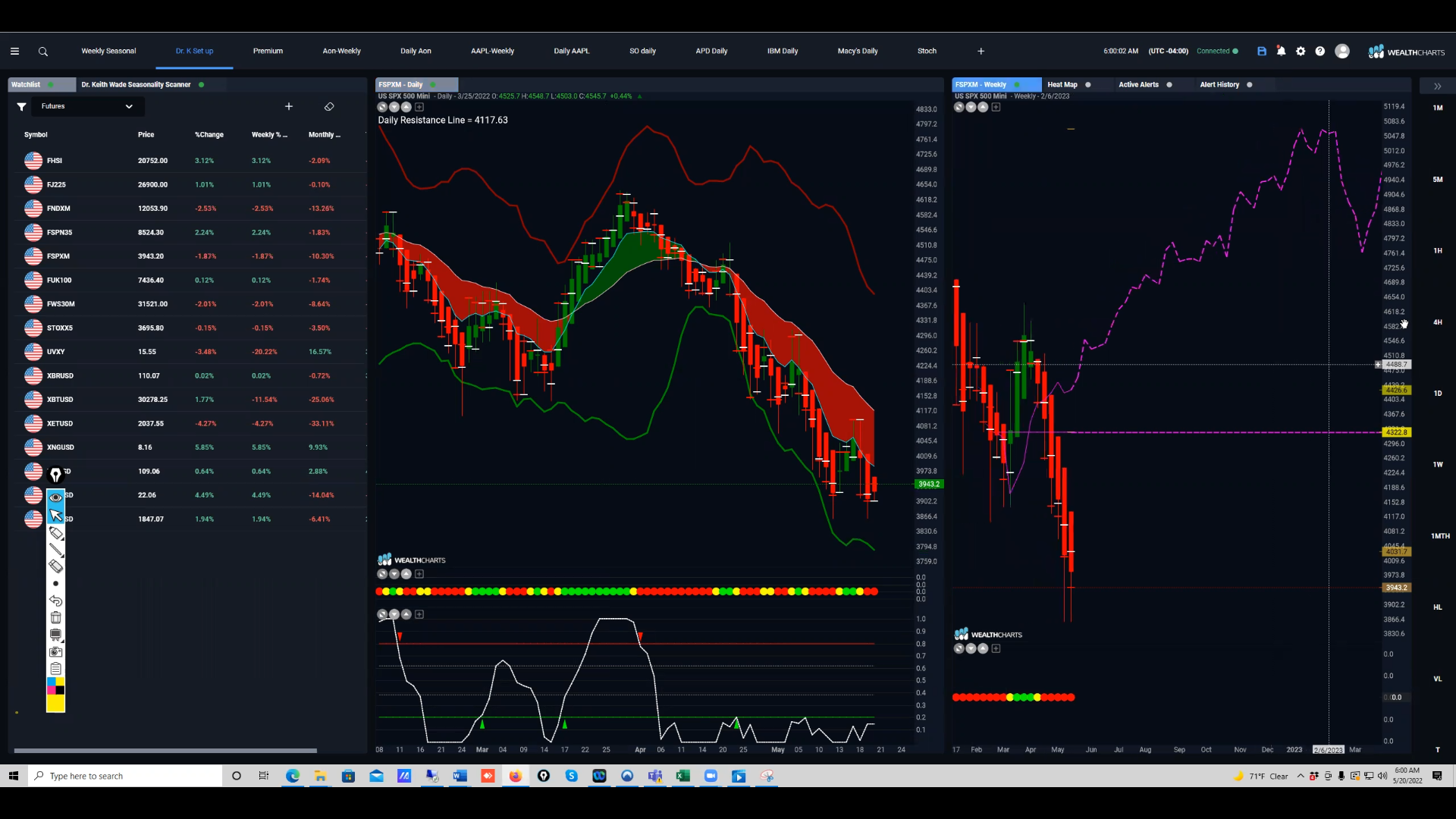The height and width of the screenshot is (819, 1456).
Task: Click the watchlist filter funnel icon
Action: point(21,107)
